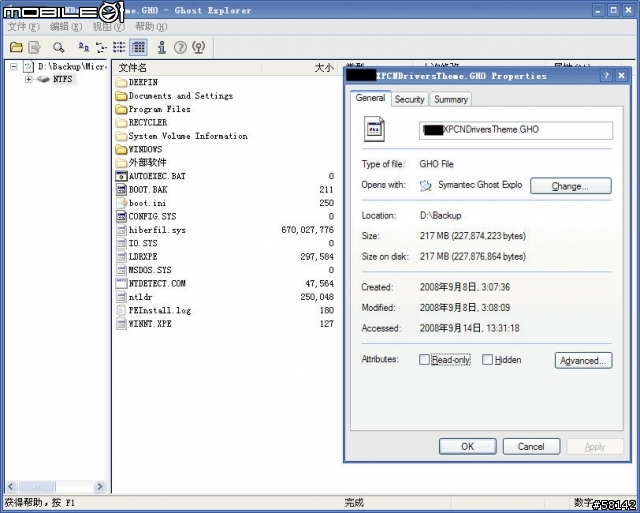Select the IO.SYS file row
The image size is (640, 513).
click(224, 243)
